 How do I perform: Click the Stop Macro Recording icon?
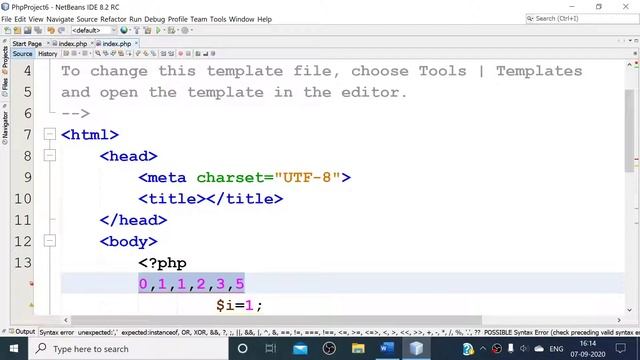coord(188,53)
